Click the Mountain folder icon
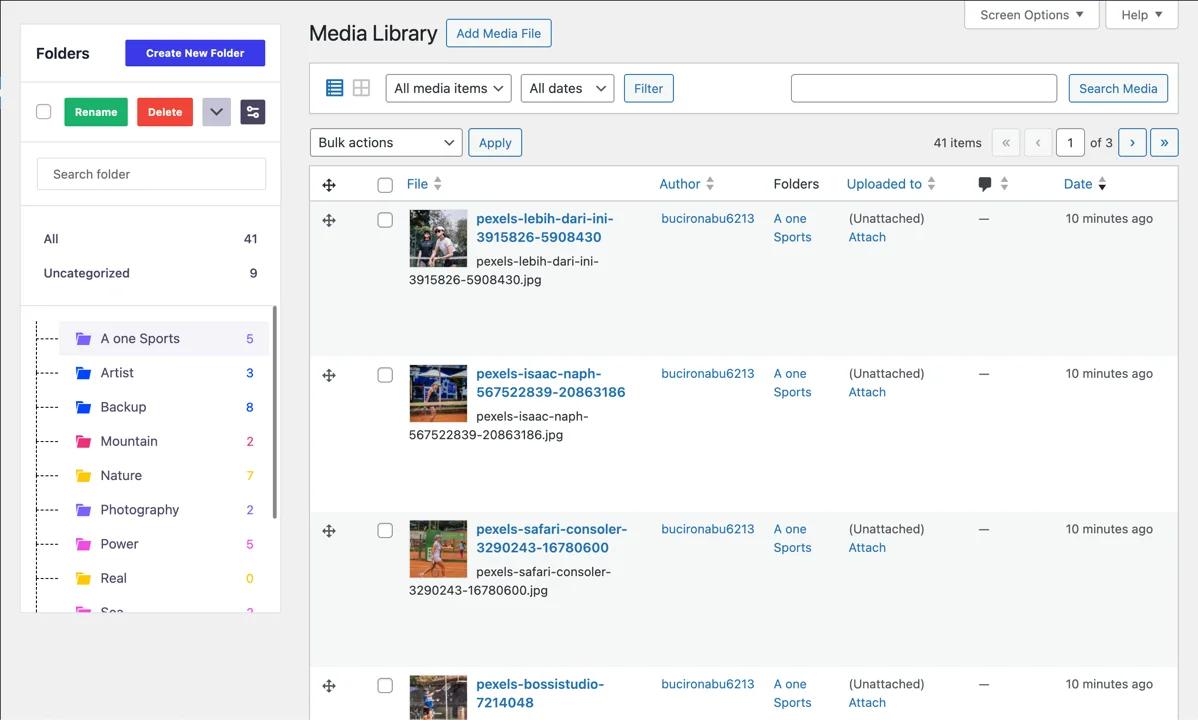Screen dimensions: 1198x720 83,442
